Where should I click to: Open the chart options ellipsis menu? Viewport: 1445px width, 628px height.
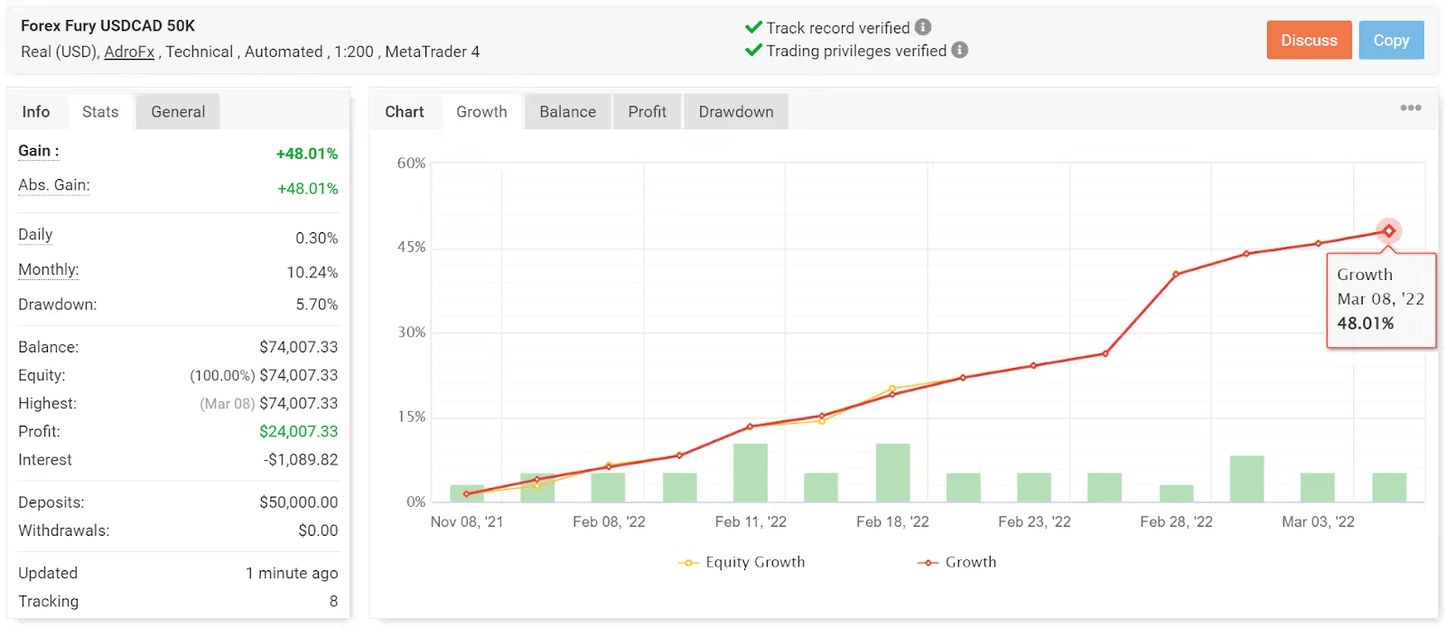[1410, 107]
